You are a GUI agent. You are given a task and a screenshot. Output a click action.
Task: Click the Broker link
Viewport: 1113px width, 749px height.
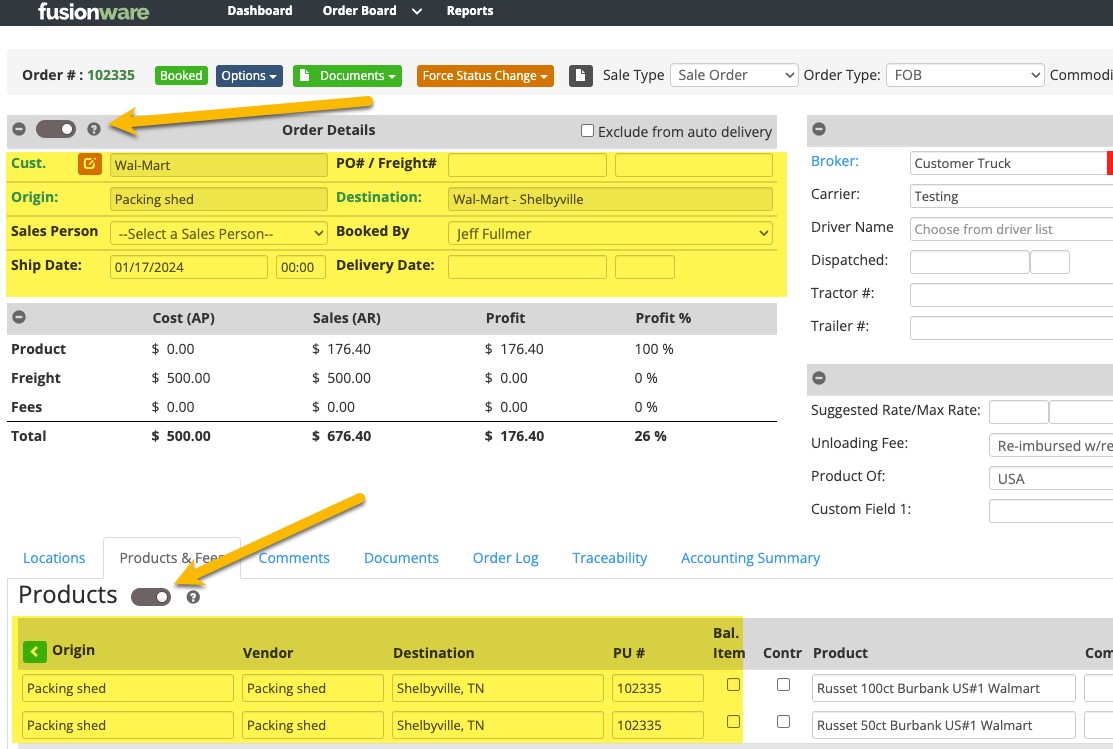pyautogui.click(x=834, y=160)
